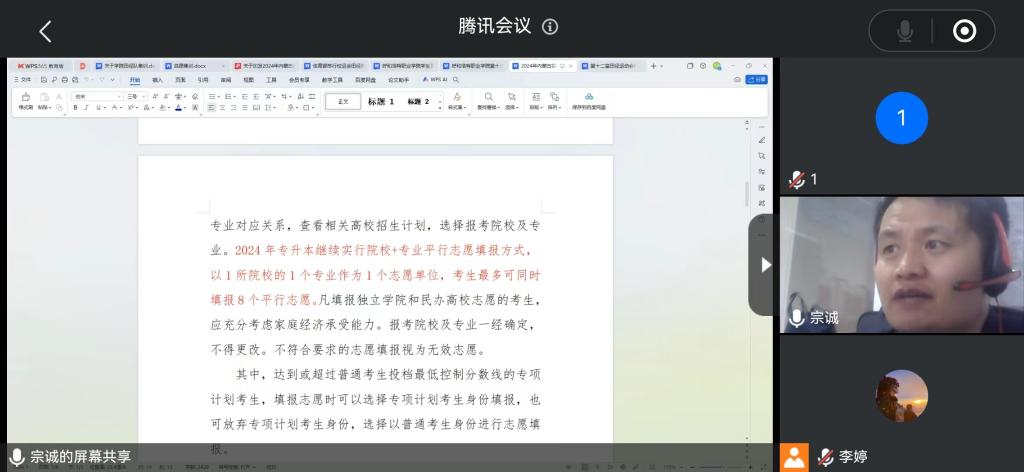
Task: Click the 李婷 sunset profile avatar
Action: coord(901,396)
